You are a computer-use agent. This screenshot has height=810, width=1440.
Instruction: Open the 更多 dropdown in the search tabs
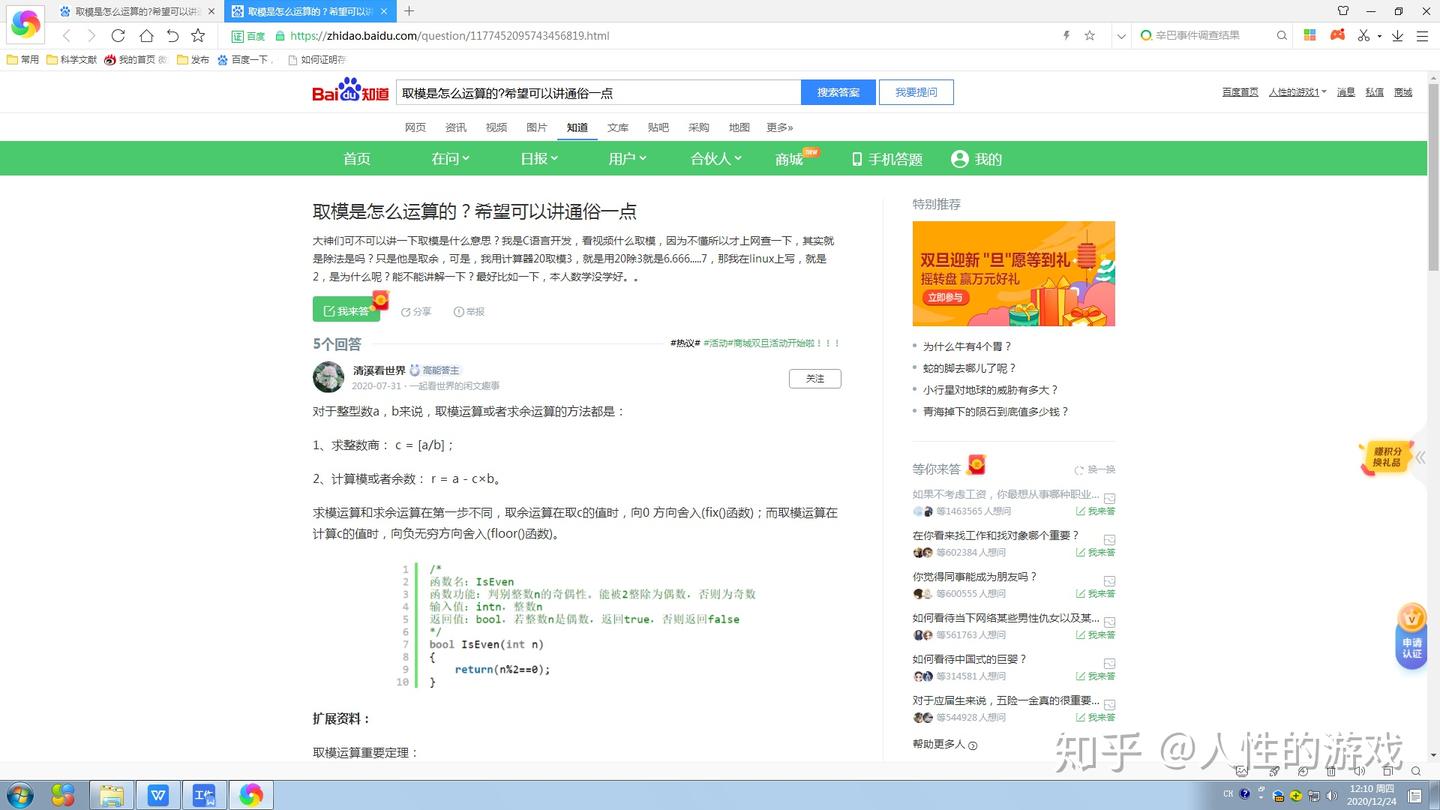(779, 127)
